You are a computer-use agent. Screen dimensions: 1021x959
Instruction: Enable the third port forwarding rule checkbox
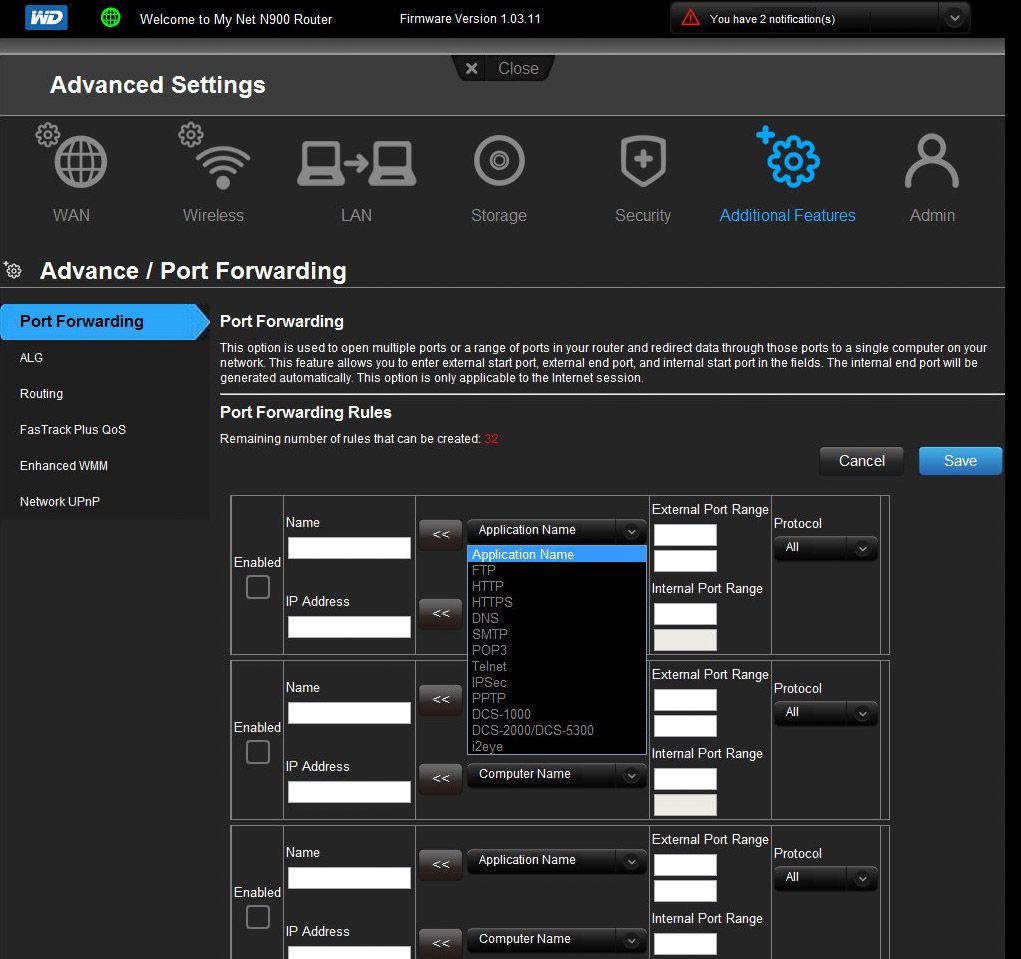point(258,917)
